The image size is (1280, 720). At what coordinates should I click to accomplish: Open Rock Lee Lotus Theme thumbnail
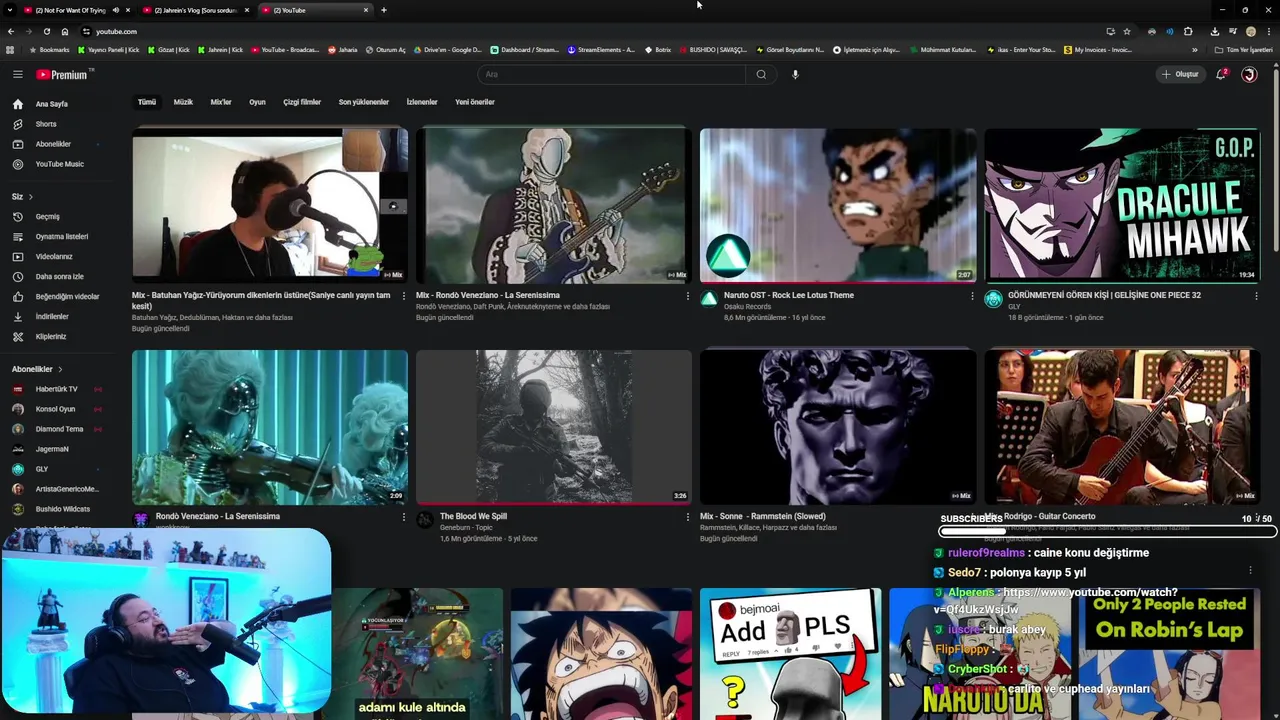pyautogui.click(x=838, y=205)
